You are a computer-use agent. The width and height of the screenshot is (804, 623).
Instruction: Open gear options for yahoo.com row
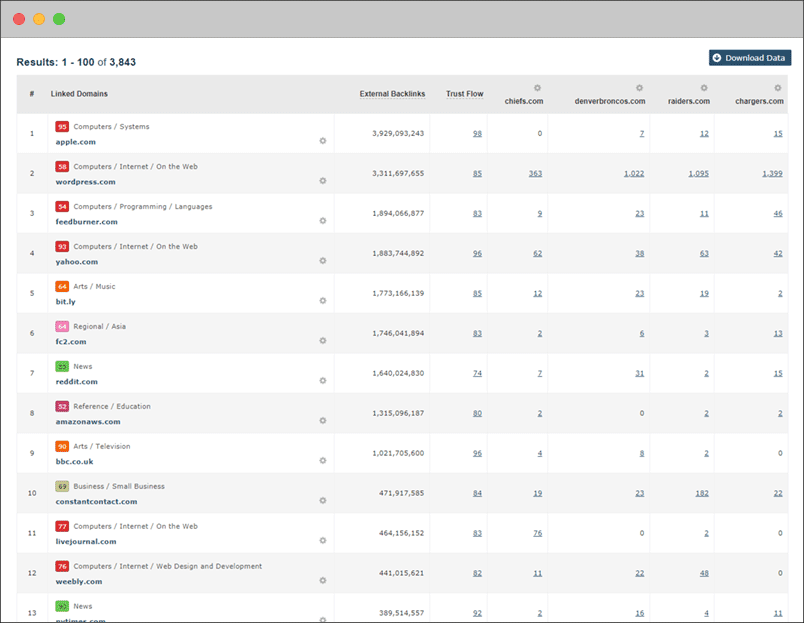323,260
